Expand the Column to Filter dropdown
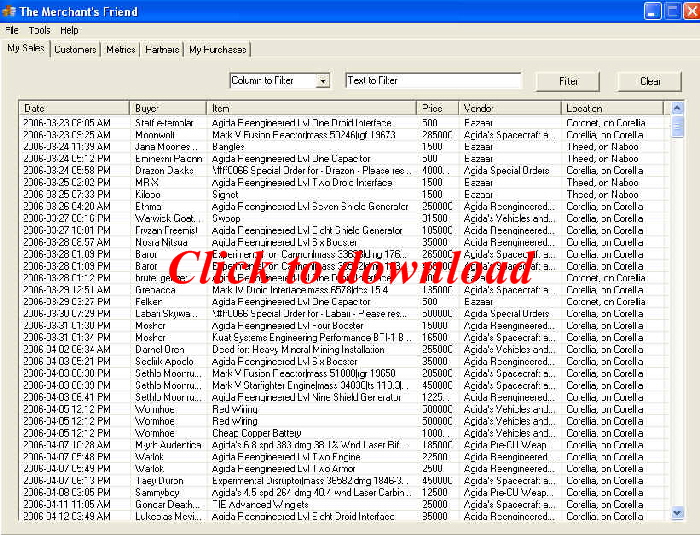 (322, 81)
